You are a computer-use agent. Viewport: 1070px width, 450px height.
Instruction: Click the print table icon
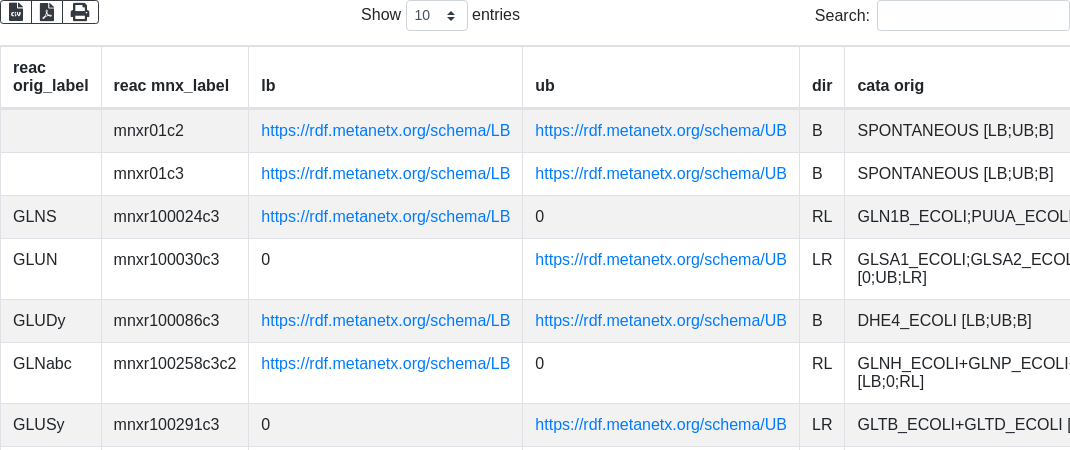81,12
